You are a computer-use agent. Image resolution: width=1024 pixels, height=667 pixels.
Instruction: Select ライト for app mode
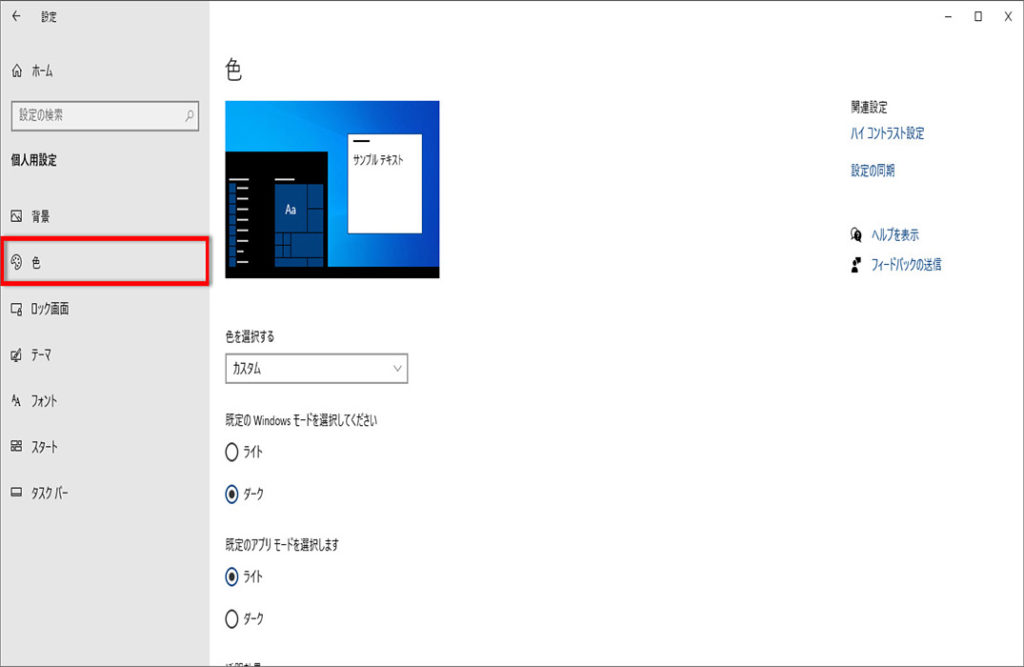[x=232, y=576]
